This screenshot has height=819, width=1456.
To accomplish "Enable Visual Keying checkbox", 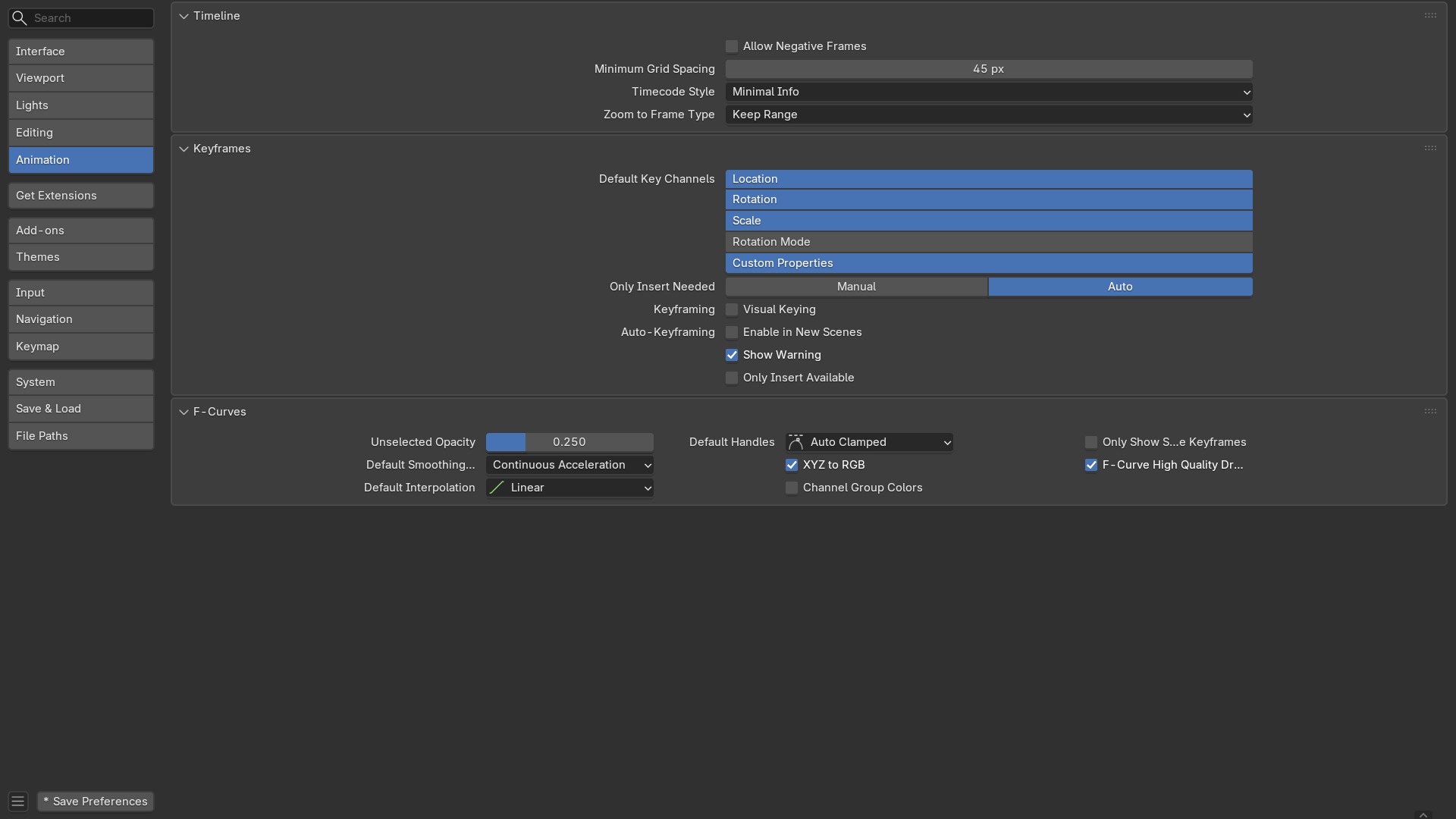I will click(732, 309).
